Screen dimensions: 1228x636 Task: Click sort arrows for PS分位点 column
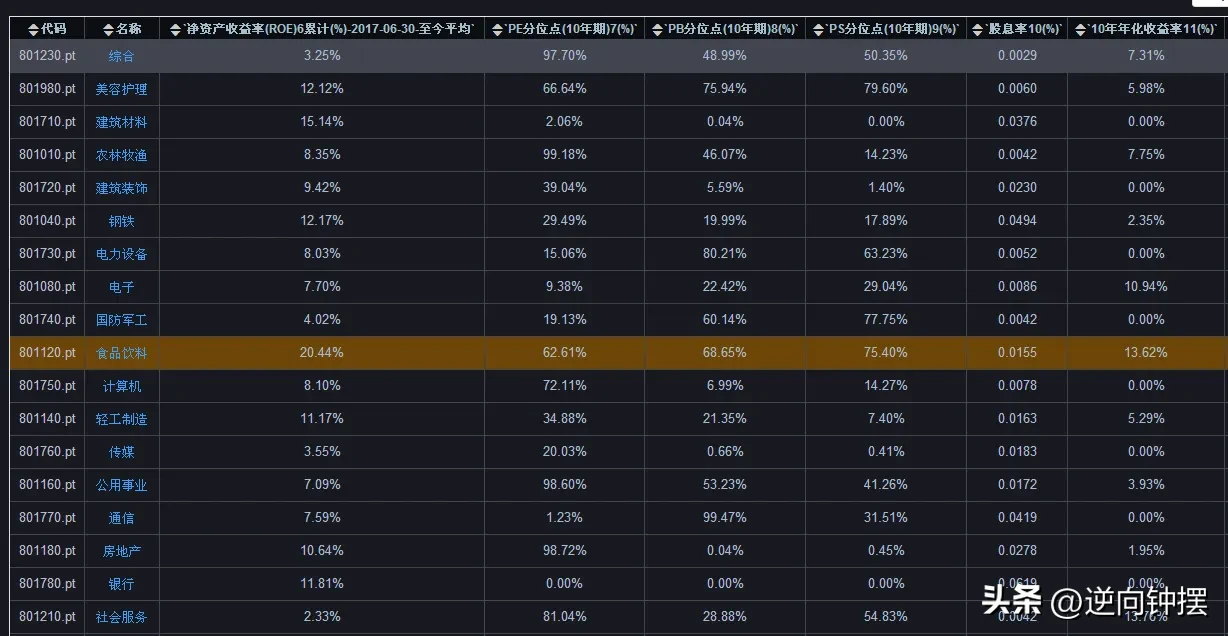(x=819, y=30)
